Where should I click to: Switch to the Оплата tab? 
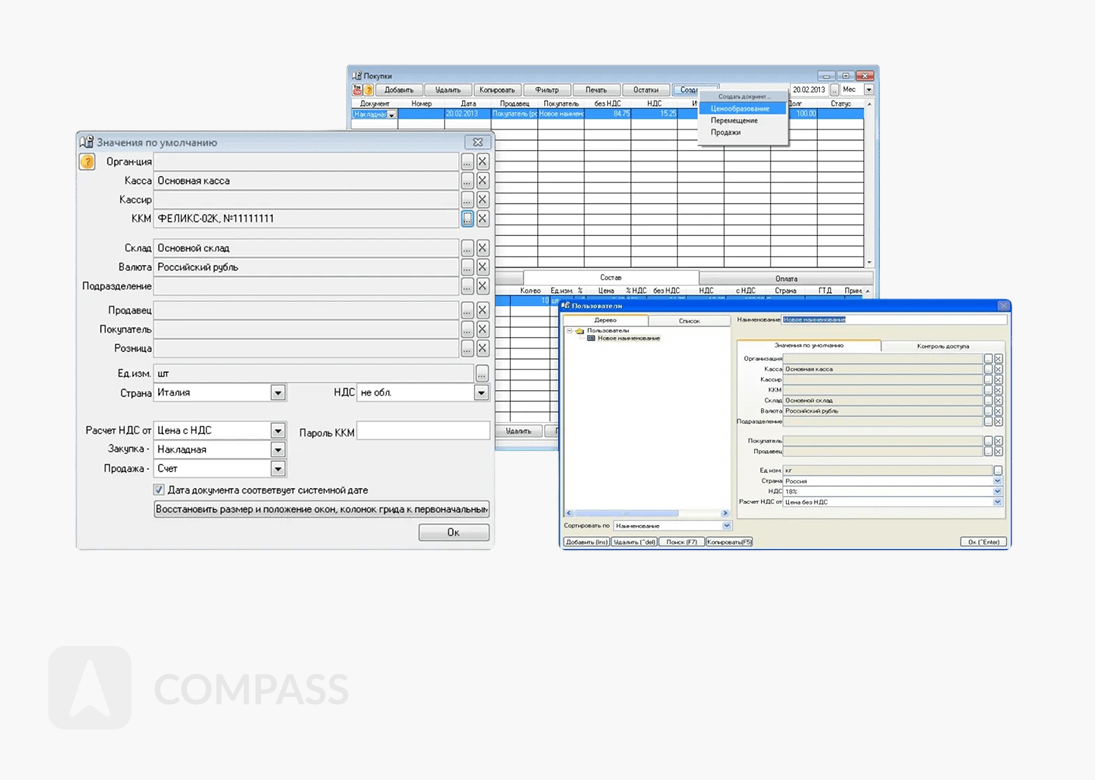tap(786, 279)
